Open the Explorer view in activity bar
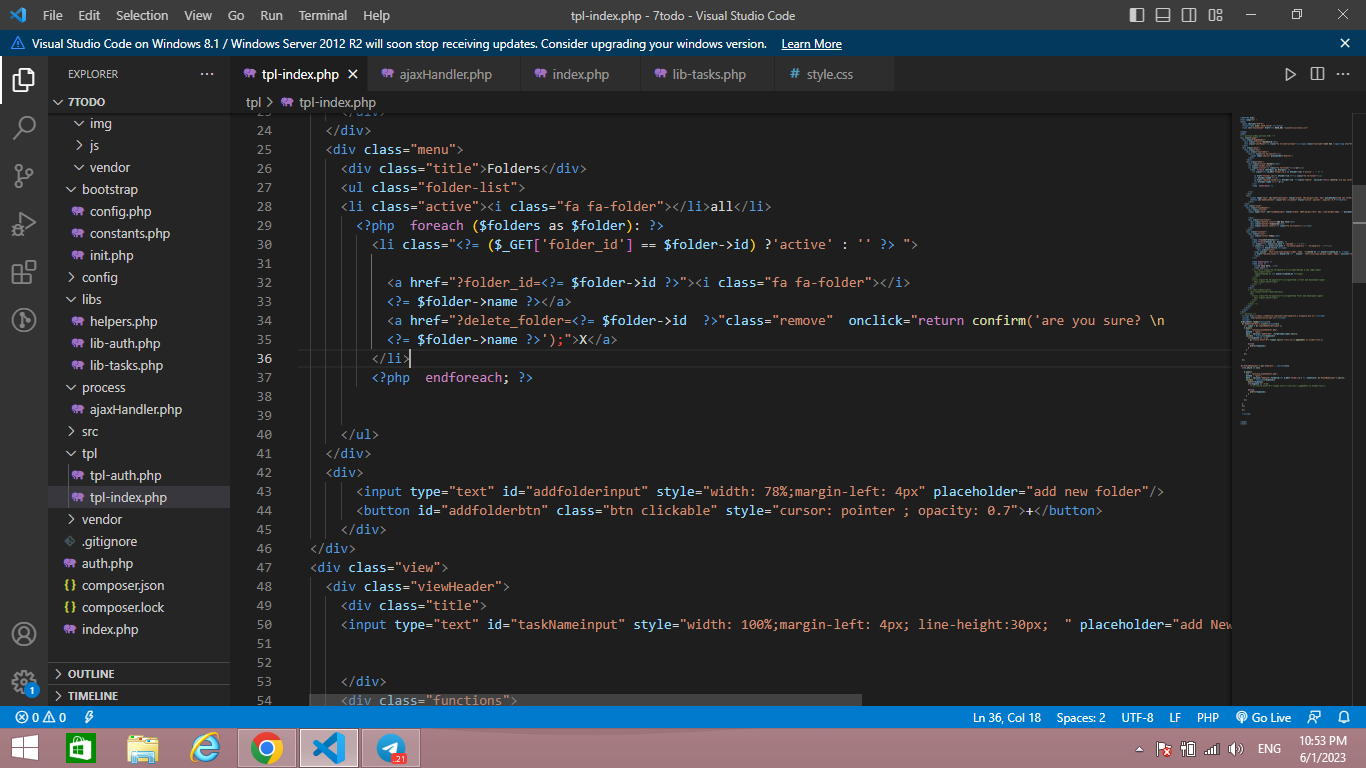The height and width of the screenshot is (768, 1366). [24, 80]
